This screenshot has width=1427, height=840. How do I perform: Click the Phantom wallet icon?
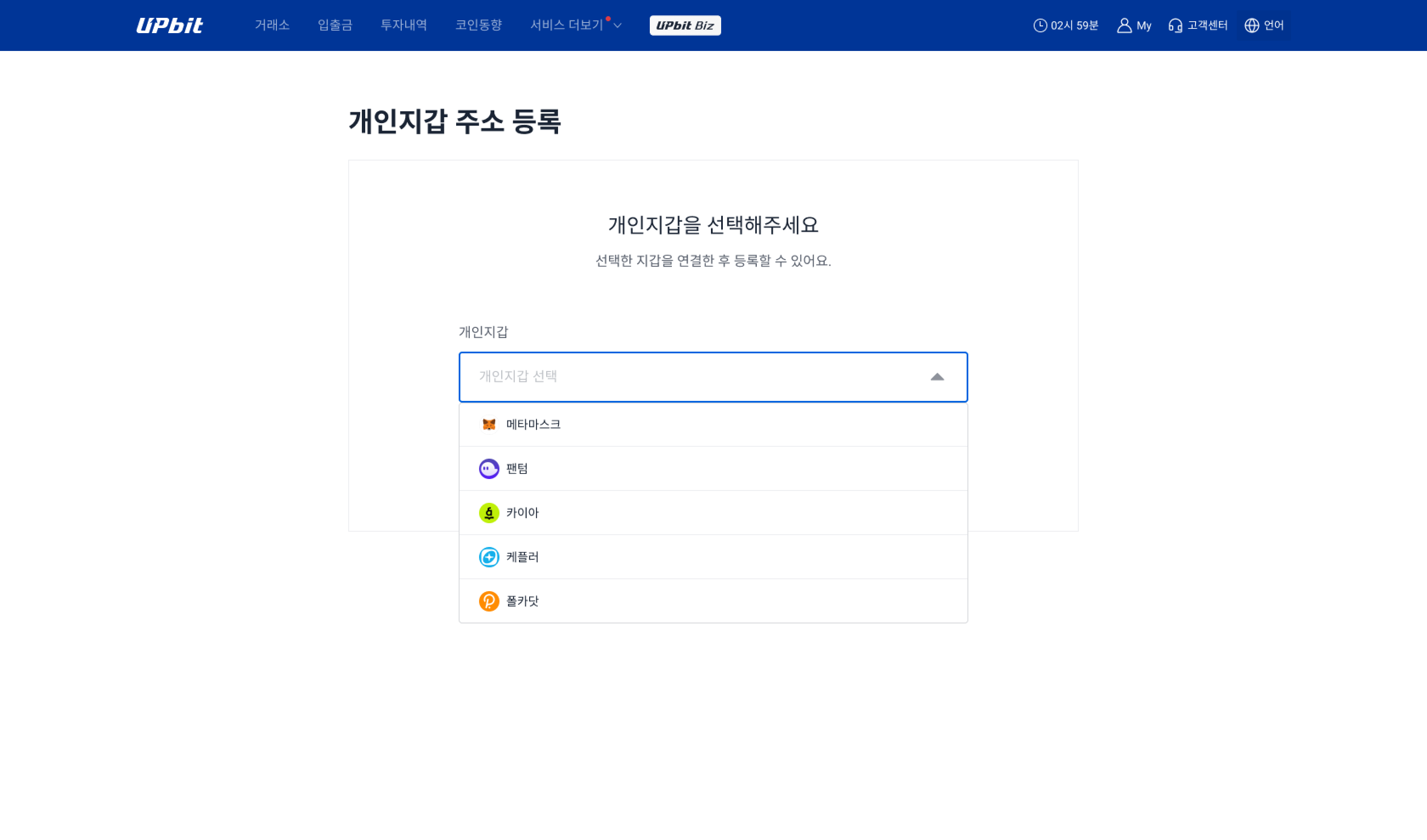click(x=488, y=468)
